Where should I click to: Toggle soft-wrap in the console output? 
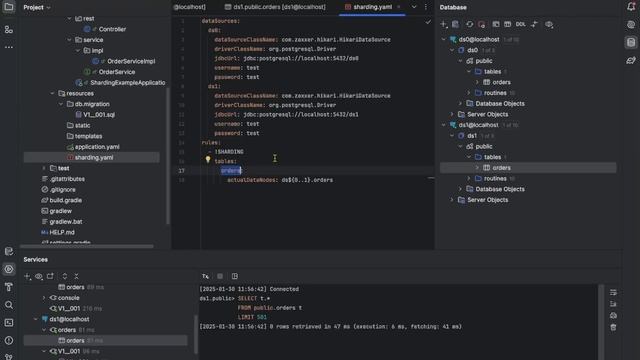(613, 292)
